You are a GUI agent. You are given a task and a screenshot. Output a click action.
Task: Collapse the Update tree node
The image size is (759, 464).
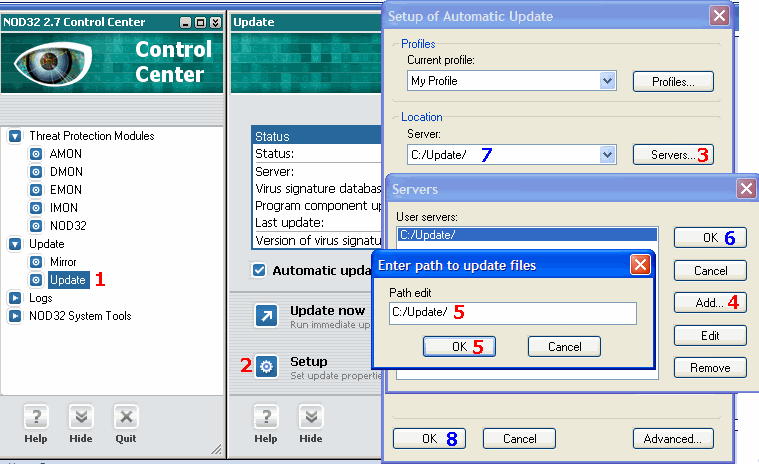click(x=15, y=244)
